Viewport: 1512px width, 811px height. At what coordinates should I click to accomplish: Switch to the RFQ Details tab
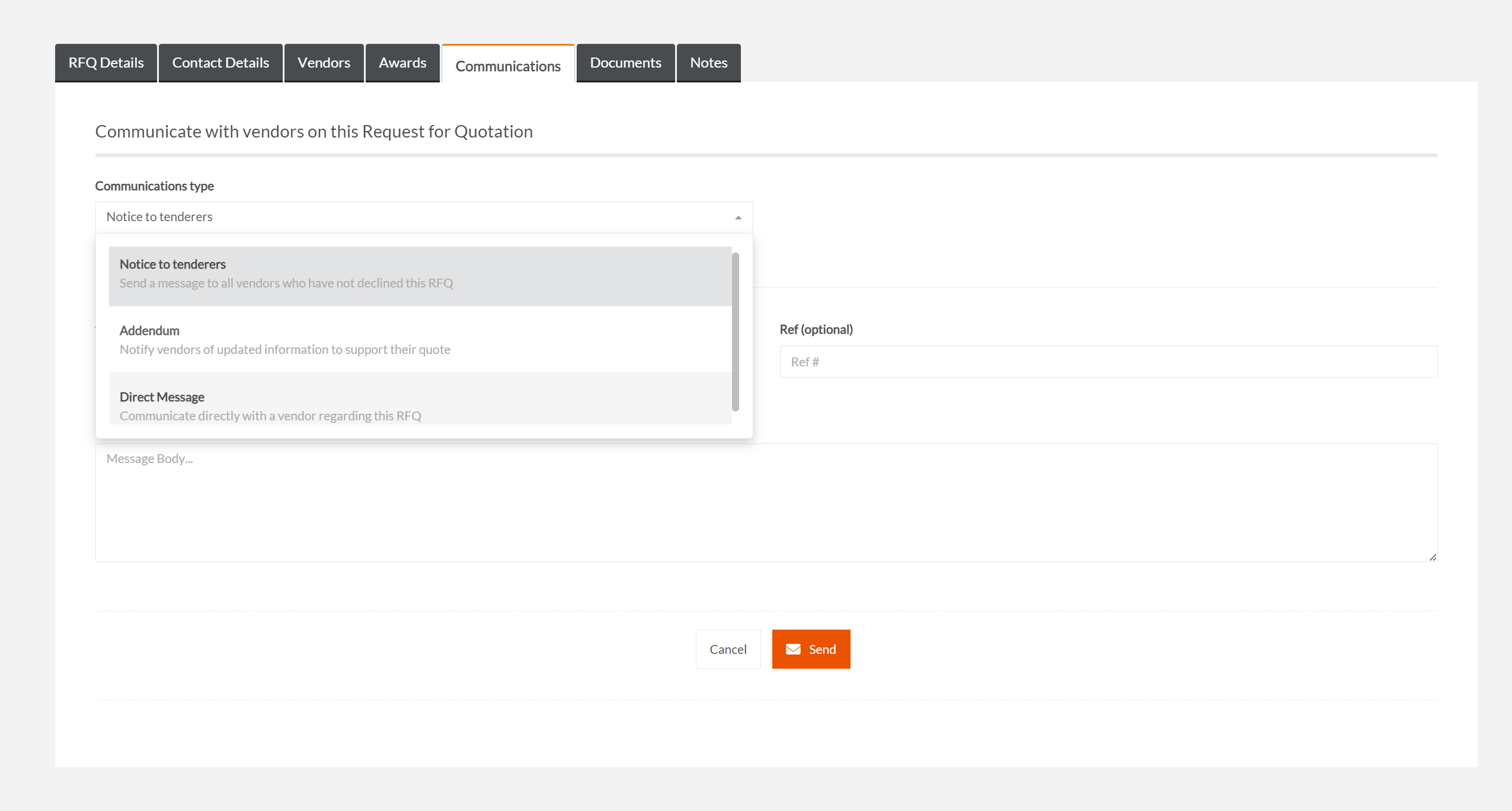tap(106, 63)
